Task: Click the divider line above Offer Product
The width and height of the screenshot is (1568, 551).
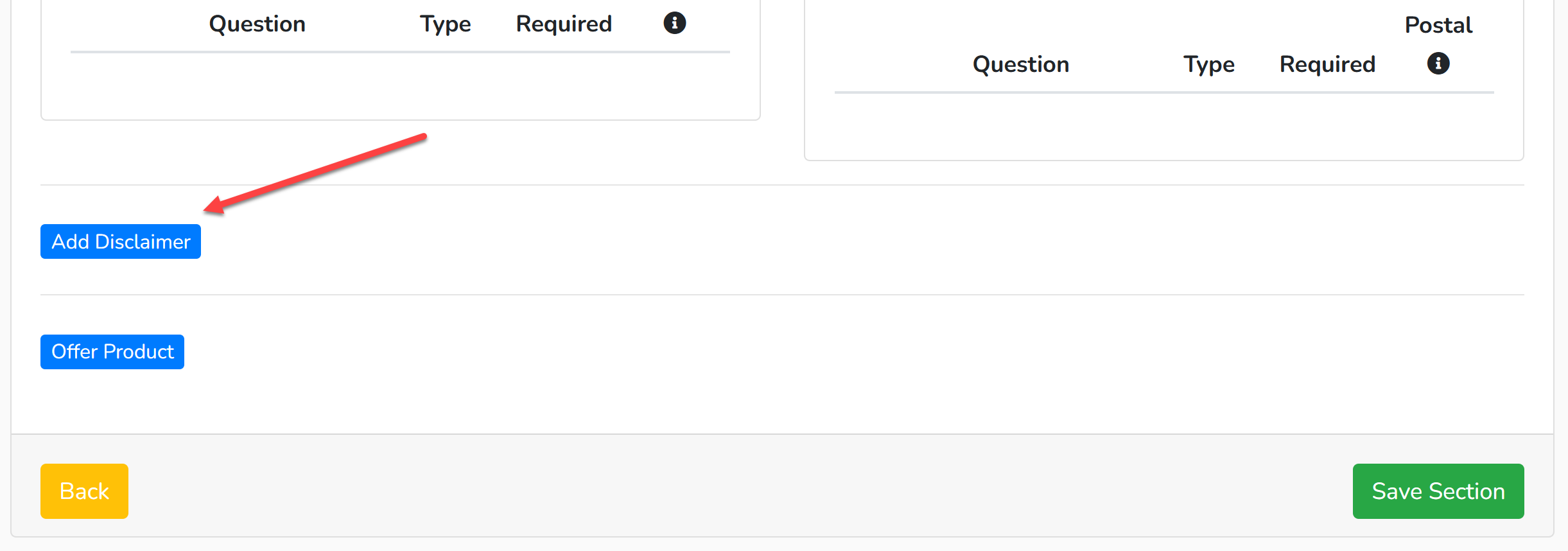Action: [782, 295]
